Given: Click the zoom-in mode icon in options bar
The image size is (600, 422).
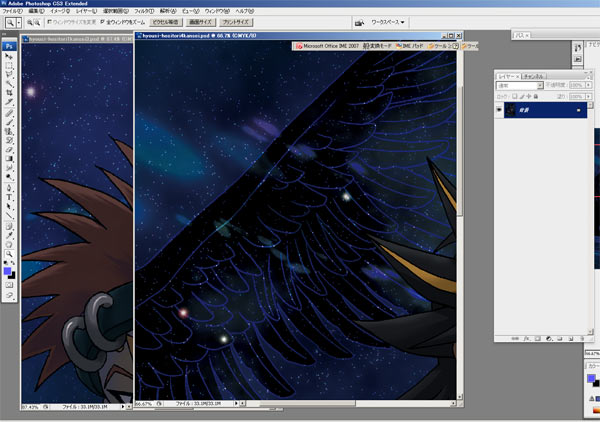Looking at the screenshot, I should click(x=29, y=23).
